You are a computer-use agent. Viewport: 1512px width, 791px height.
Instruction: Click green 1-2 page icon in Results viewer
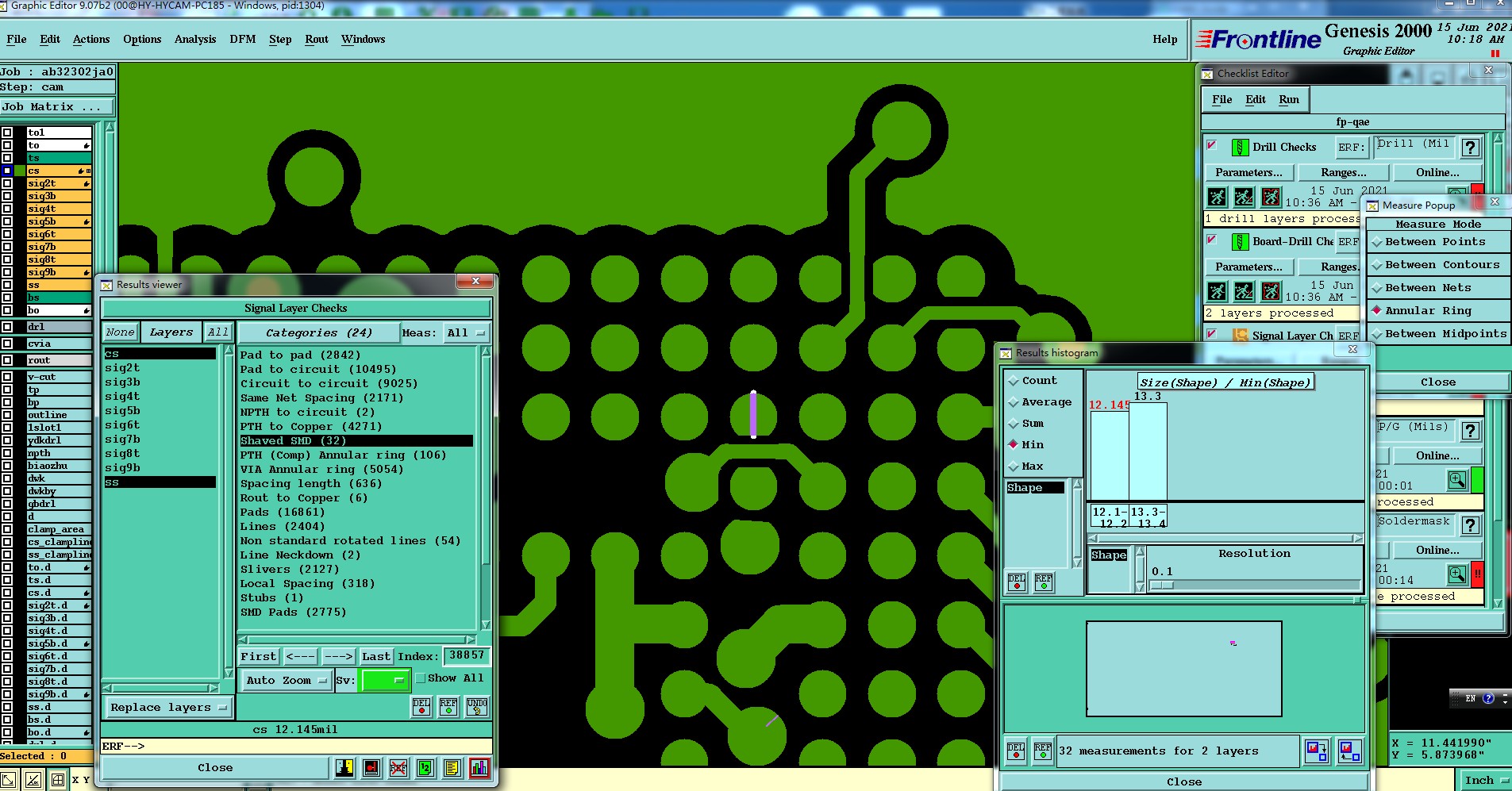click(425, 767)
